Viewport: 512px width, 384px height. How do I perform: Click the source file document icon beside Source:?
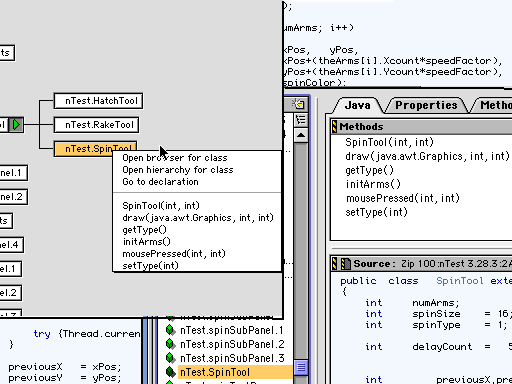click(345, 264)
